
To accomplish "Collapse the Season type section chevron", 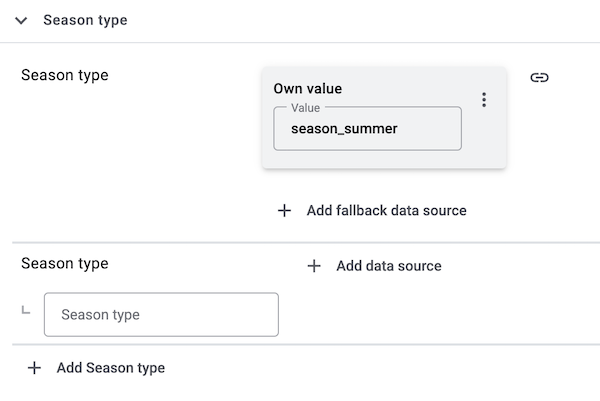I will tap(21, 20).
